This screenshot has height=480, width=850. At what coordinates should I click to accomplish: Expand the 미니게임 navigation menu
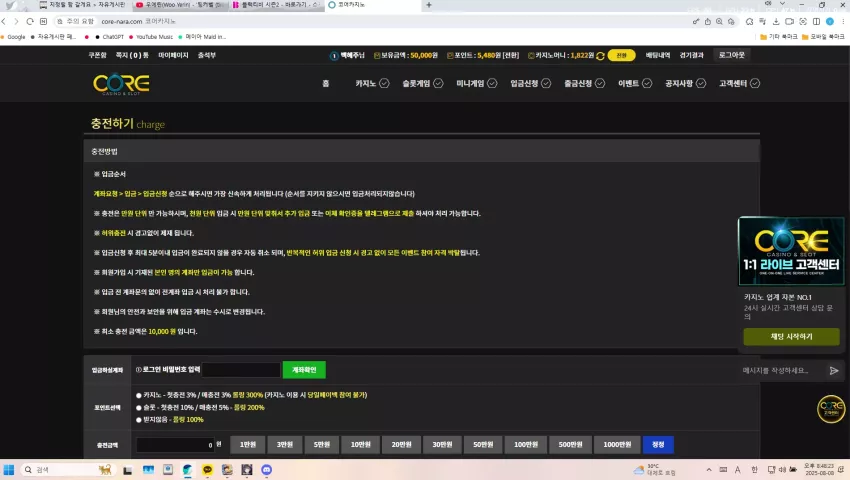click(476, 84)
